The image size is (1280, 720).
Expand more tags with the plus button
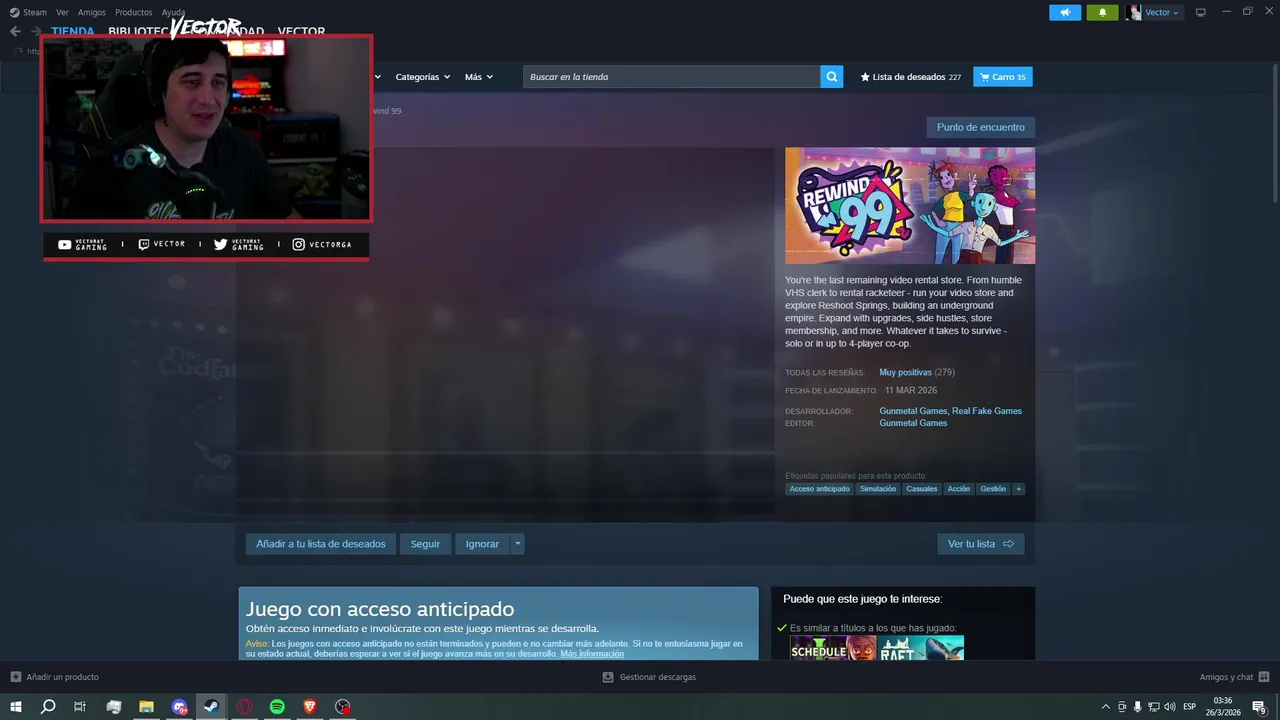click(x=1019, y=489)
